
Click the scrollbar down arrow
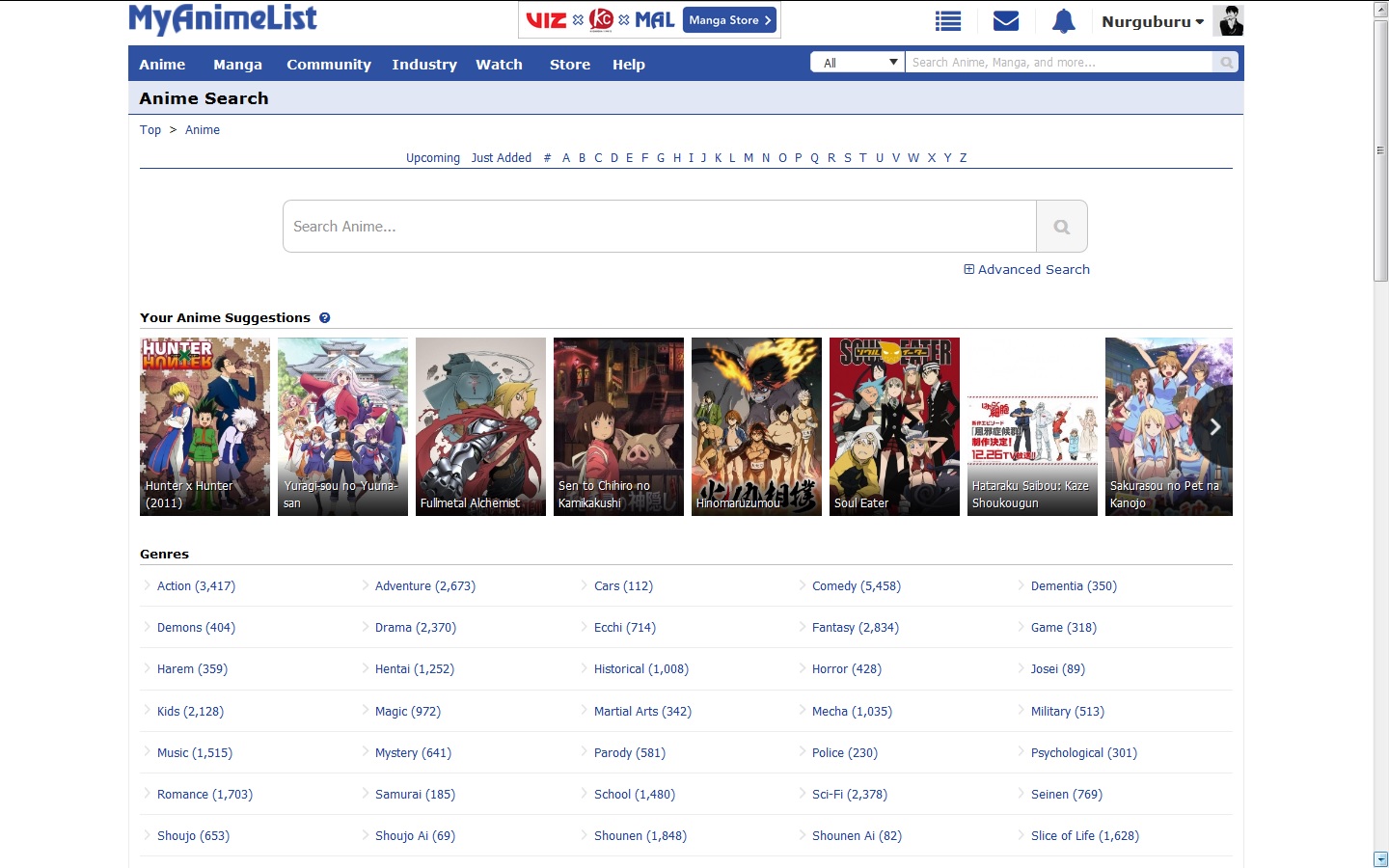tap(1380, 859)
